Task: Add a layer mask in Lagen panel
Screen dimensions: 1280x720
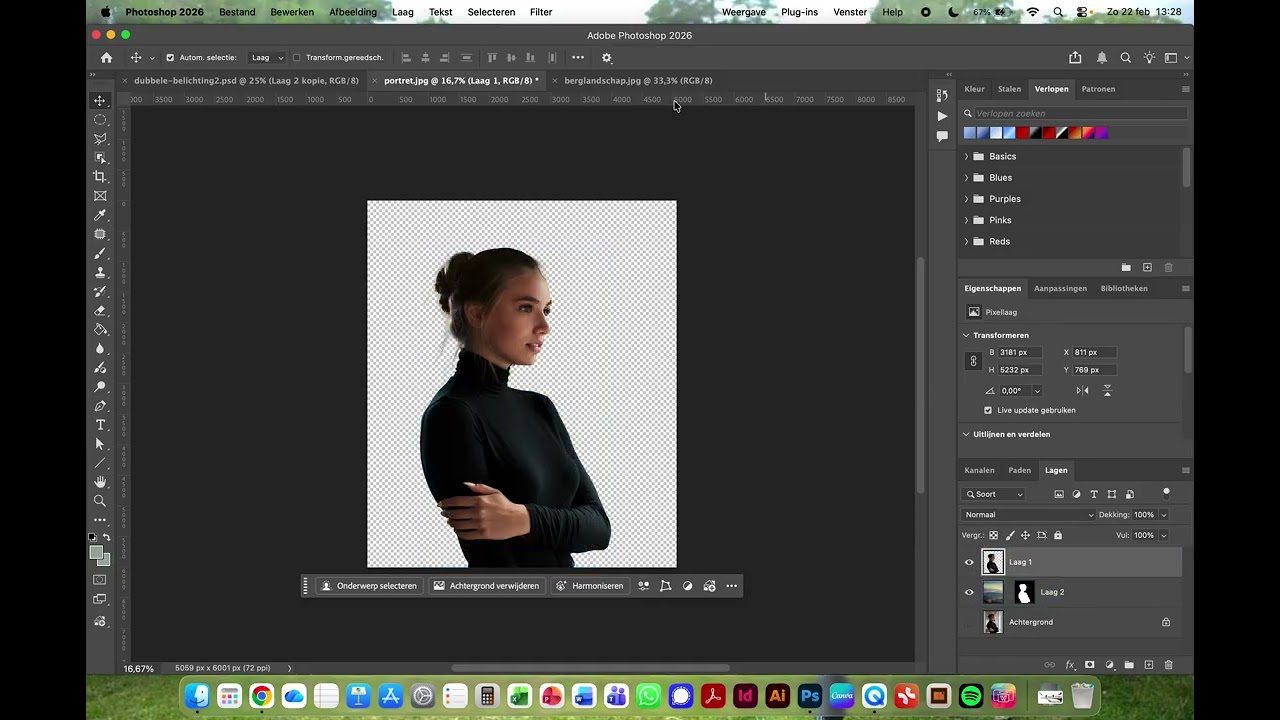Action: click(x=1090, y=665)
